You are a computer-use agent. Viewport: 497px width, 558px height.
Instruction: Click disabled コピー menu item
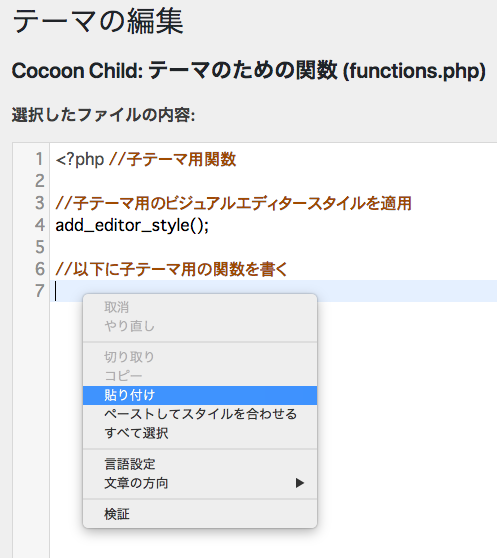point(200,376)
